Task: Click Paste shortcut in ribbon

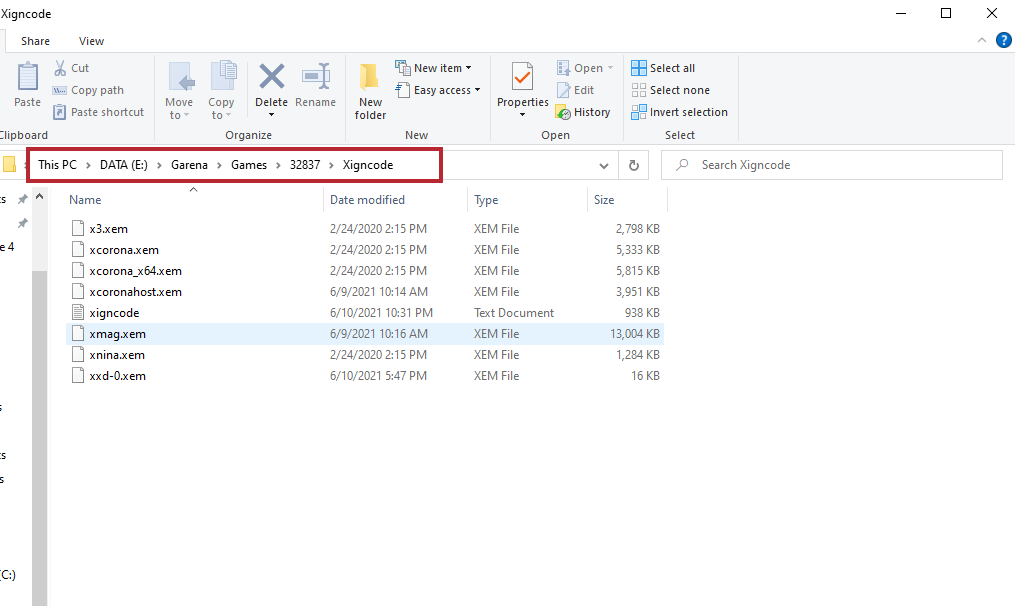Action: point(98,112)
